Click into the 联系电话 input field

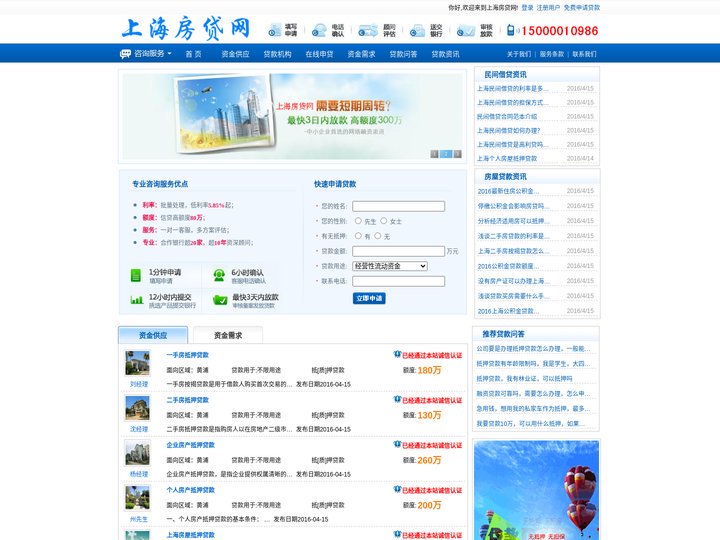pos(399,281)
